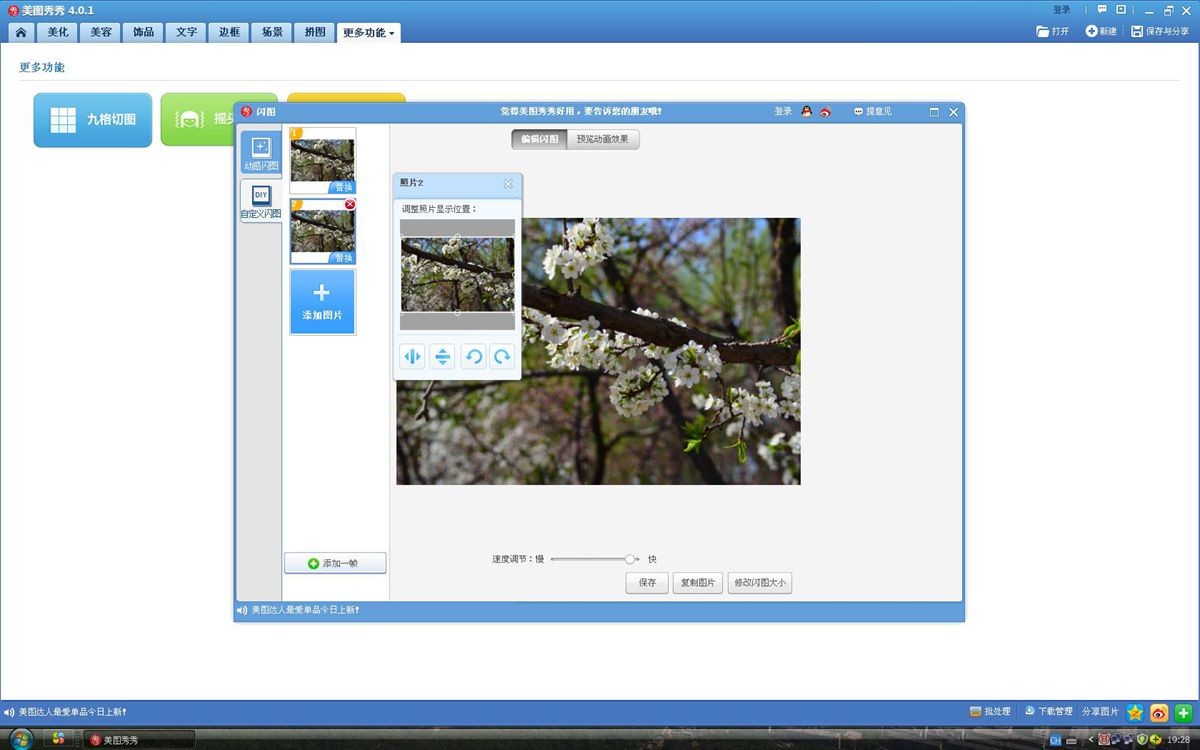The image size is (1200, 750).
Task: Switch to the 饰品 tab
Action: coord(144,32)
